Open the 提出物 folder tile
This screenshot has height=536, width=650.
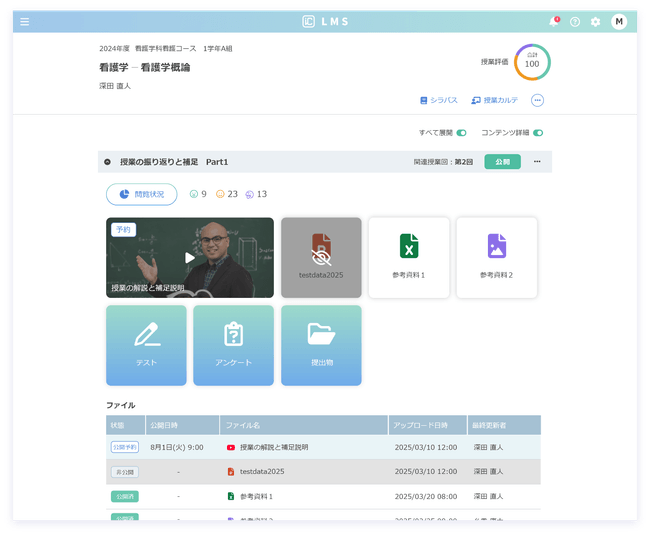tap(321, 345)
